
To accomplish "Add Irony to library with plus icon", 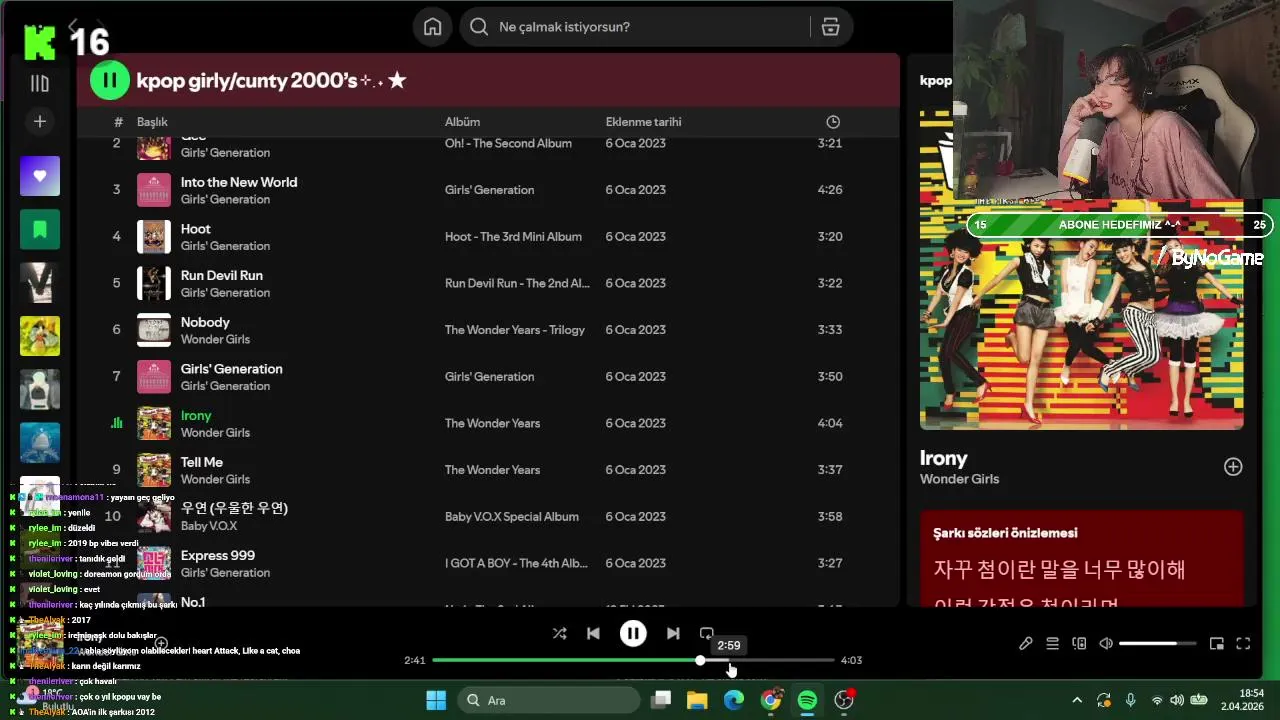I will click(x=1233, y=467).
